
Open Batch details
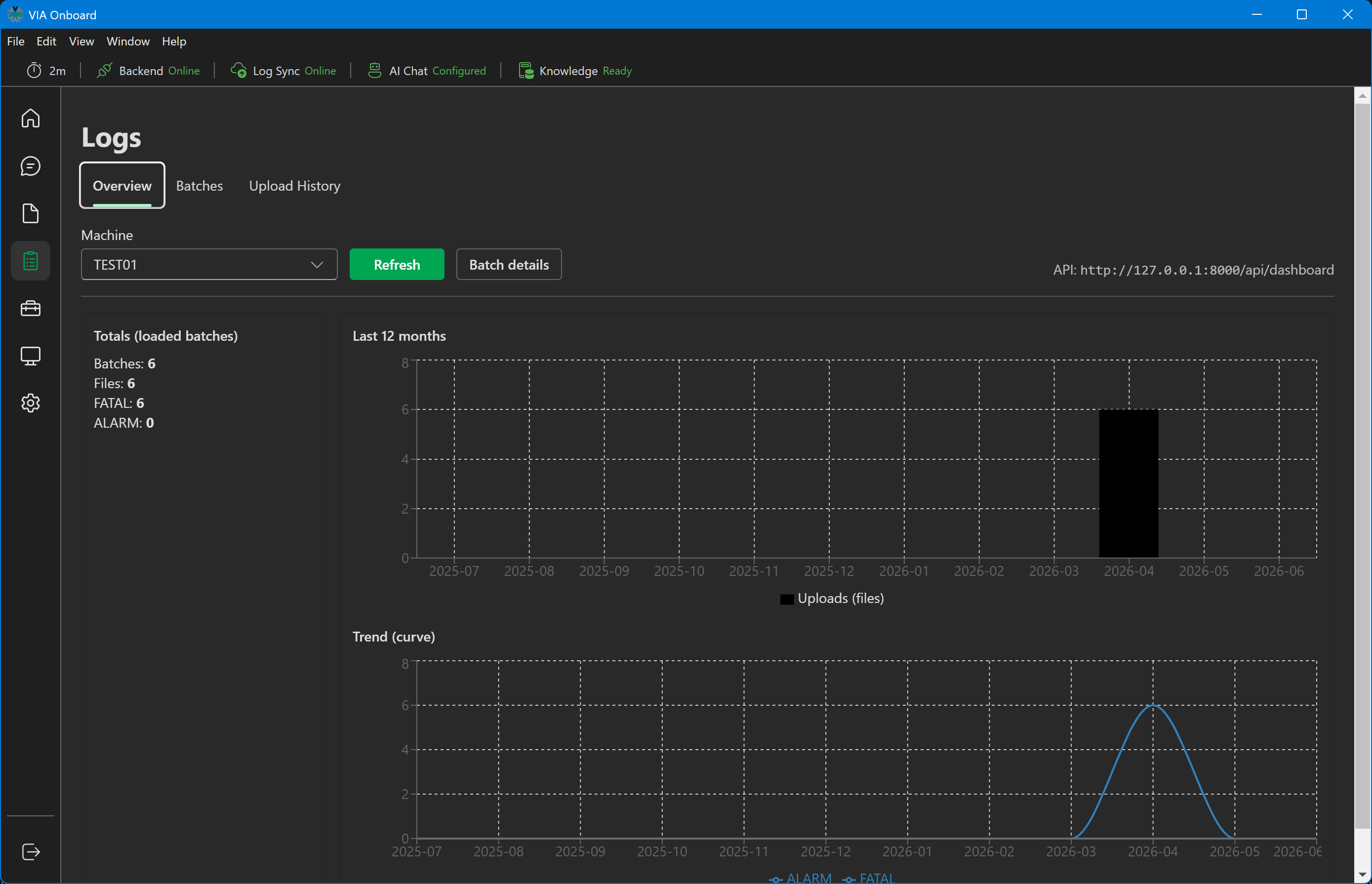tap(509, 265)
